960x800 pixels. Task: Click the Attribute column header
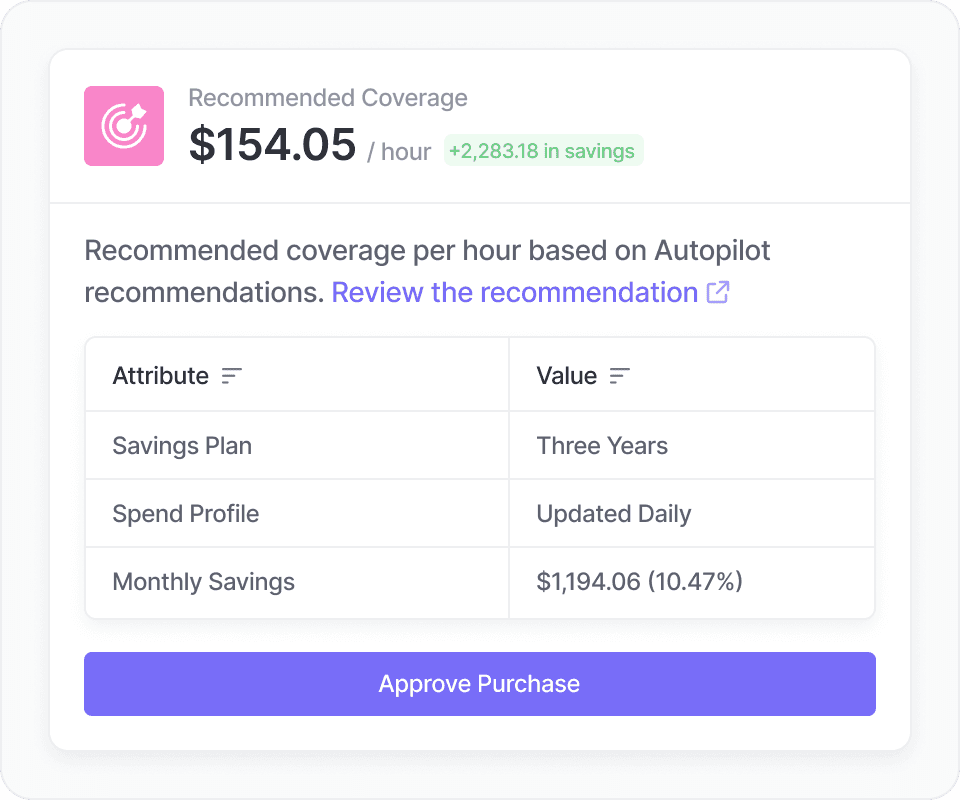coord(161,376)
